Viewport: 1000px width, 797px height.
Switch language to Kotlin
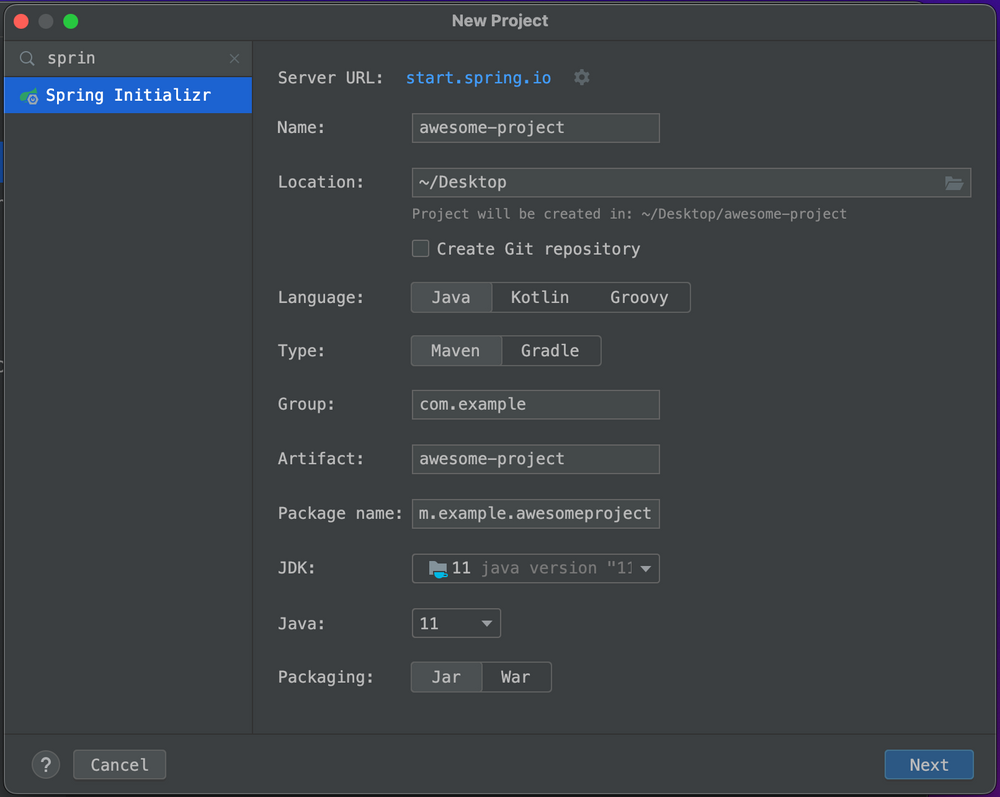click(539, 297)
